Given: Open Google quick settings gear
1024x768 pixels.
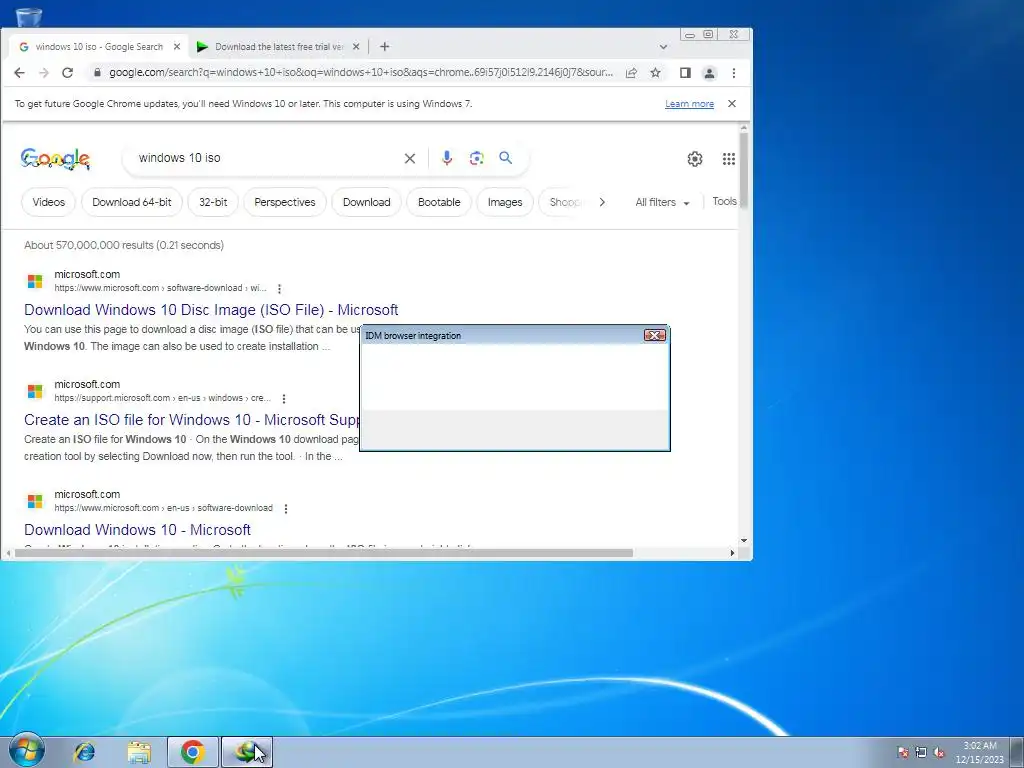Looking at the screenshot, I should (695, 159).
